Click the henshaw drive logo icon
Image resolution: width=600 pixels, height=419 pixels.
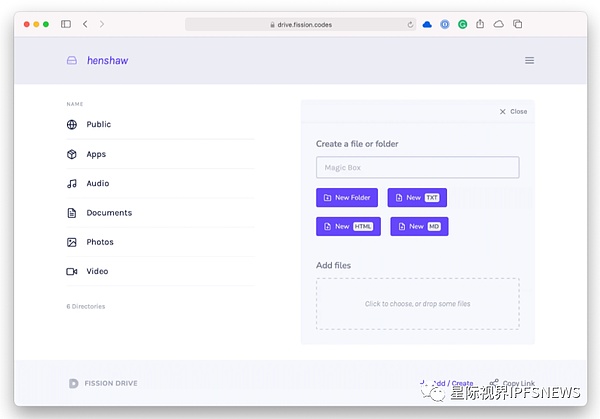[71, 60]
